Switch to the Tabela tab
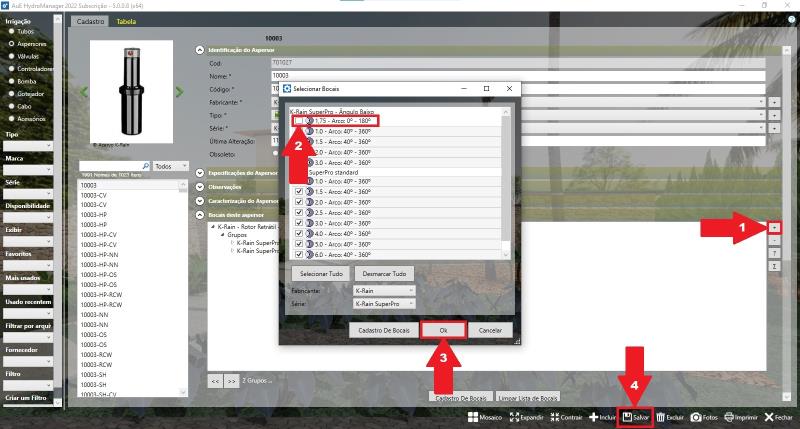The height and width of the screenshot is (429, 800). 126,21
